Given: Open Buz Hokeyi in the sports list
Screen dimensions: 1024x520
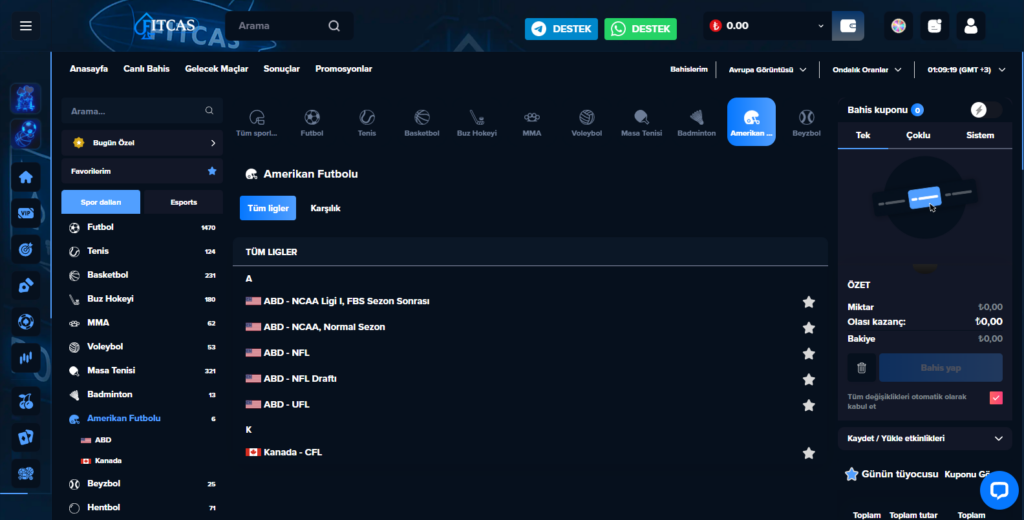Looking at the screenshot, I should click(142, 299).
